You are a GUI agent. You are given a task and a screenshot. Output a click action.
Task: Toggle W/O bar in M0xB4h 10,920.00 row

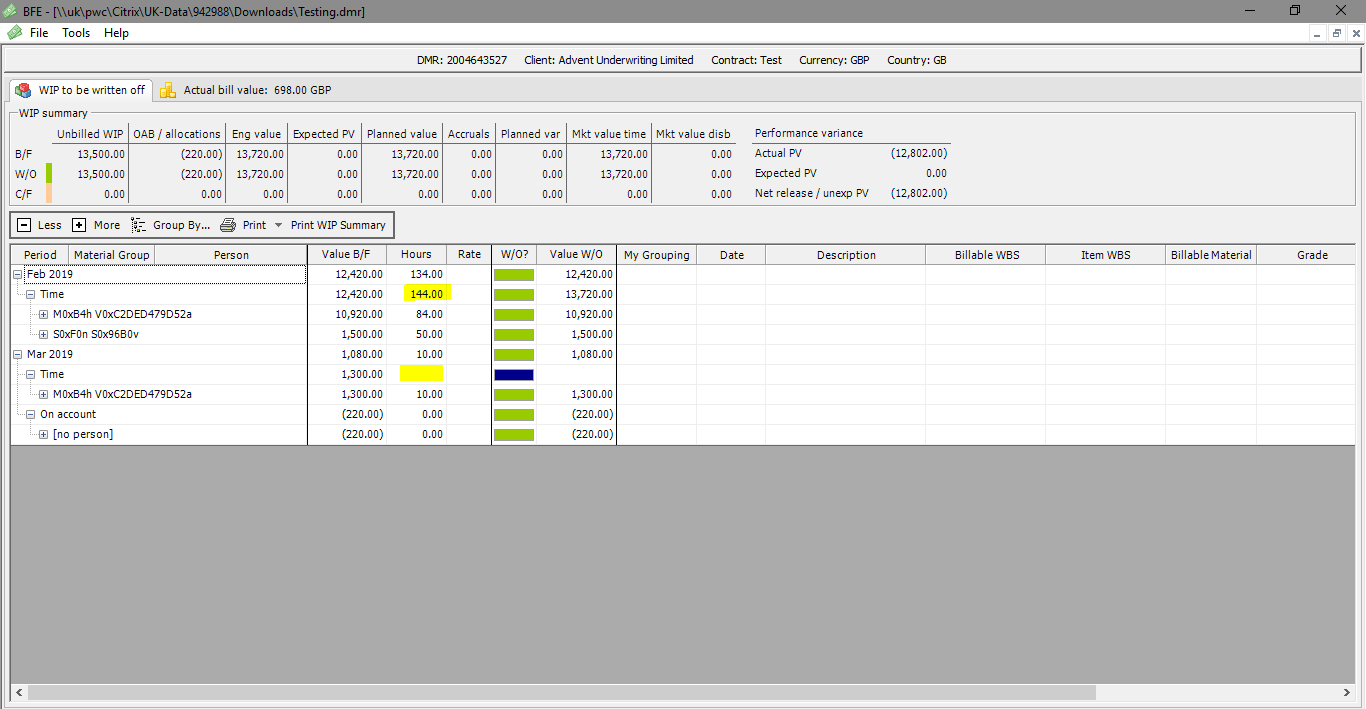click(514, 315)
